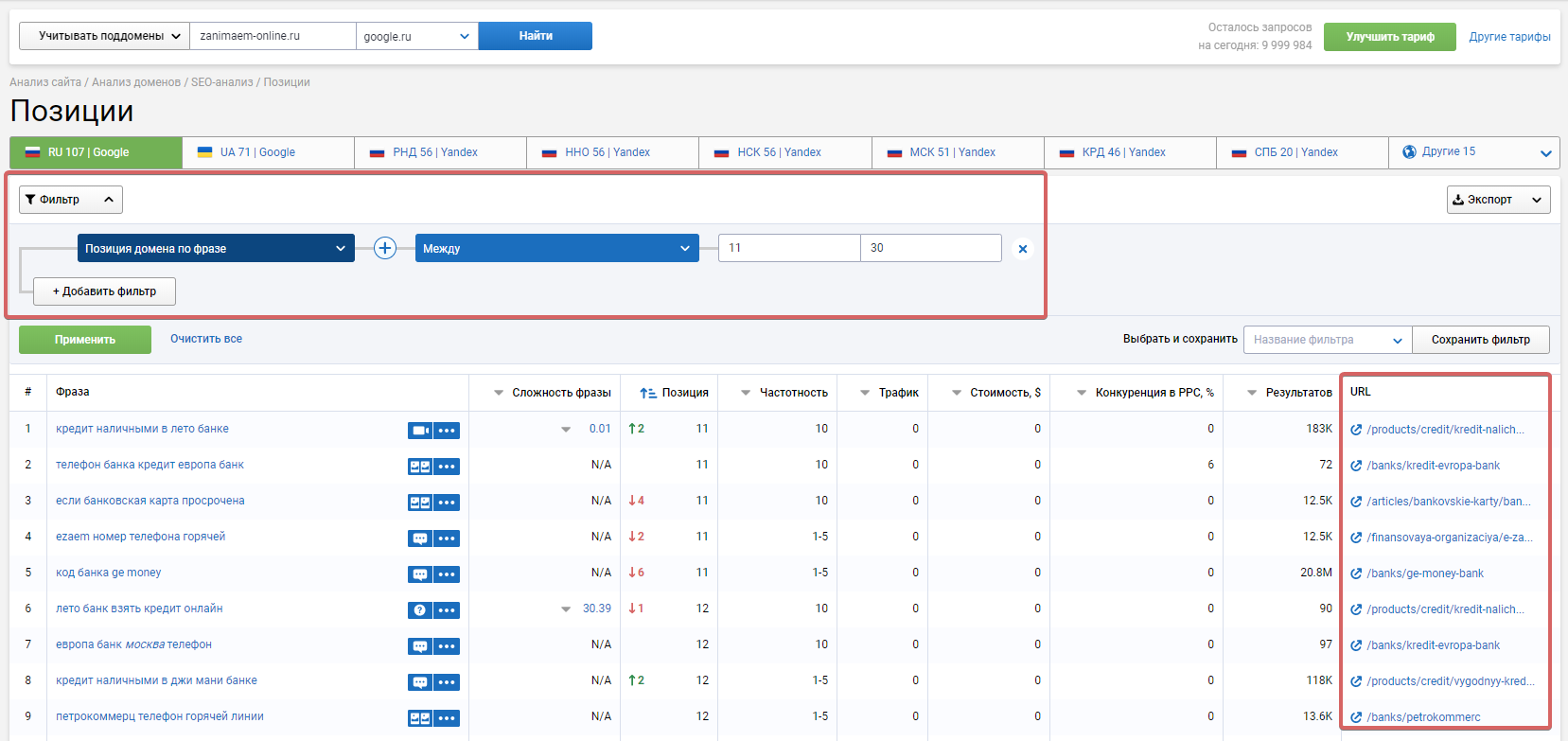Image resolution: width=1568 pixels, height=741 pixels.
Task: Switch to ННО 56 | Yandex tab
Action: (x=612, y=152)
